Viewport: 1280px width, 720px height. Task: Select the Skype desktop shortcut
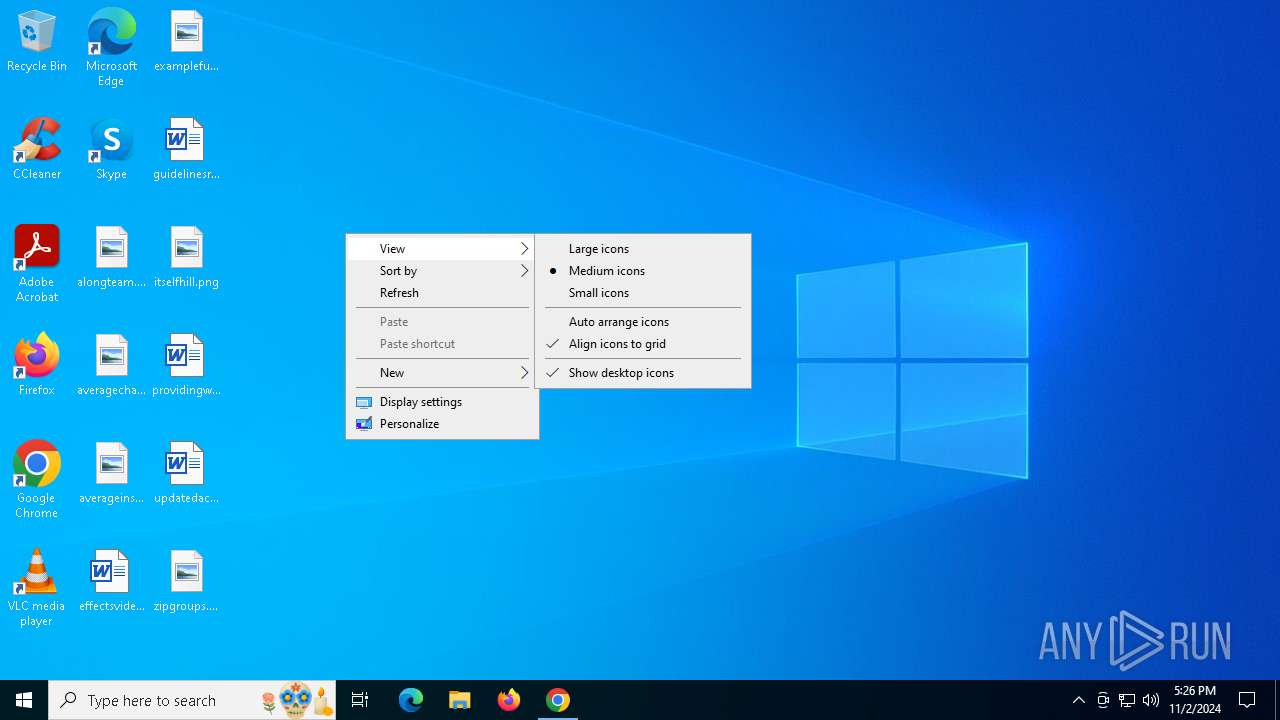pyautogui.click(x=111, y=150)
